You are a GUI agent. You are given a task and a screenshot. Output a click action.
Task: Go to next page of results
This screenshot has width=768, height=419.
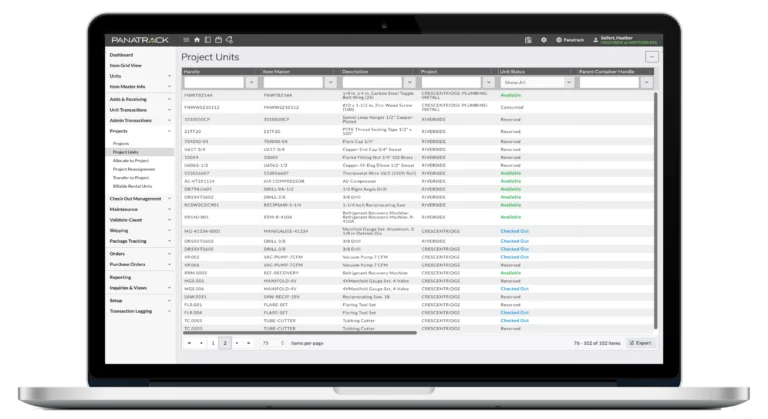pos(237,343)
